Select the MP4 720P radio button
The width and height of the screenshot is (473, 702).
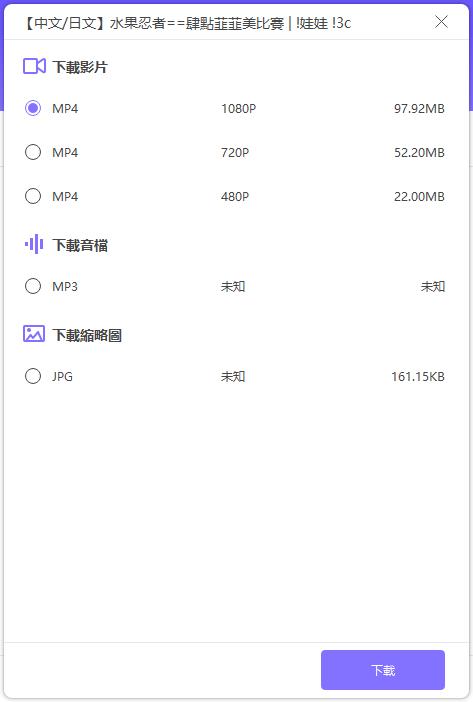tap(33, 152)
